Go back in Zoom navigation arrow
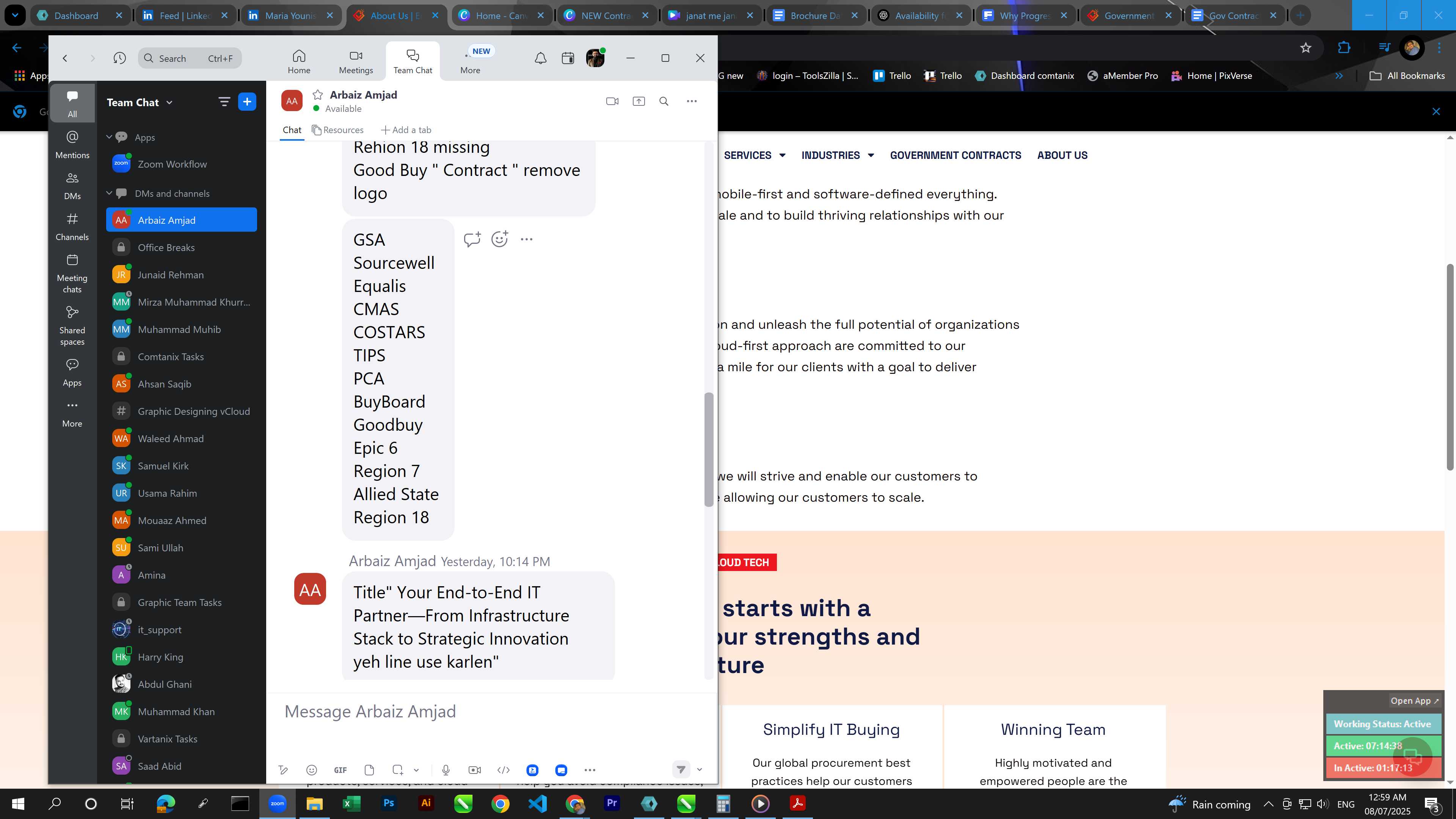The height and width of the screenshot is (819, 1456). [65, 58]
